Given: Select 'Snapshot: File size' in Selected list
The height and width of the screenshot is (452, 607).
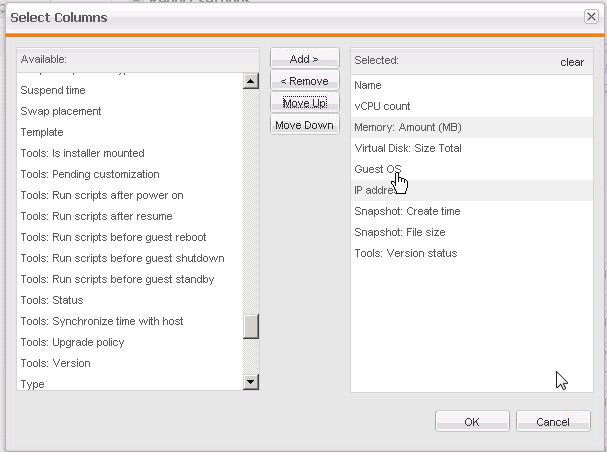Looking at the screenshot, I should point(400,232).
